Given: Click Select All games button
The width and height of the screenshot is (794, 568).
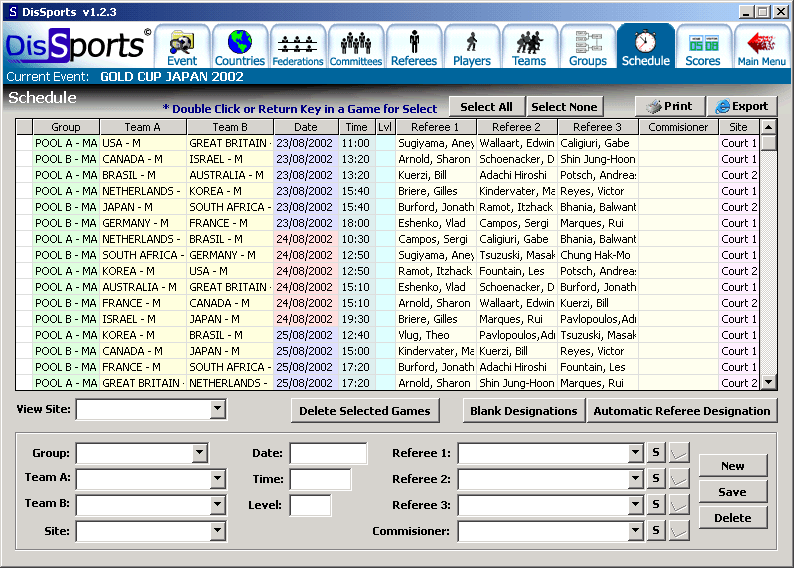Looking at the screenshot, I should tap(487, 107).
